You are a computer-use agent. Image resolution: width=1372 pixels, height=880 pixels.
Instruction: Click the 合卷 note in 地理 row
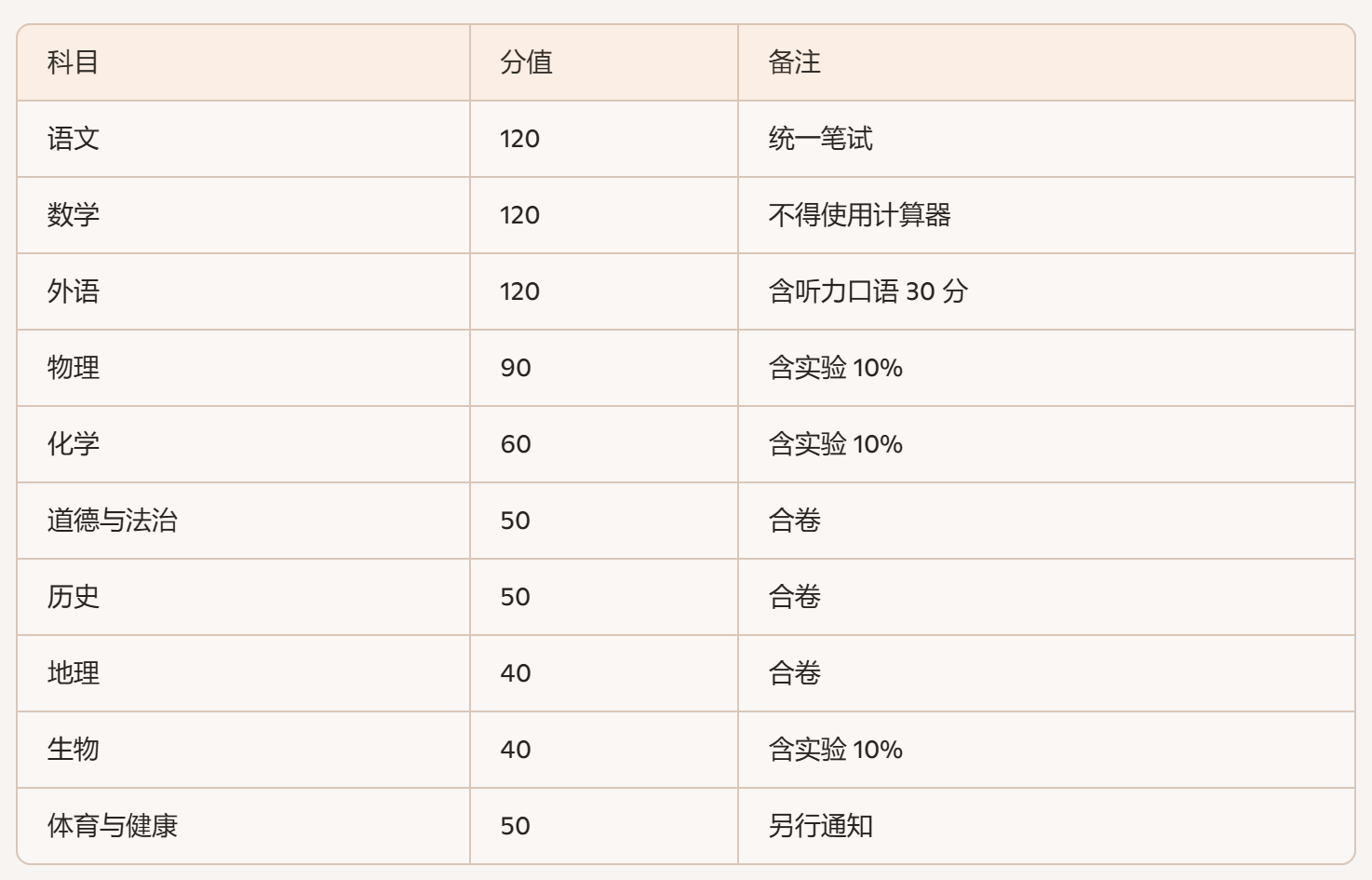click(x=794, y=673)
